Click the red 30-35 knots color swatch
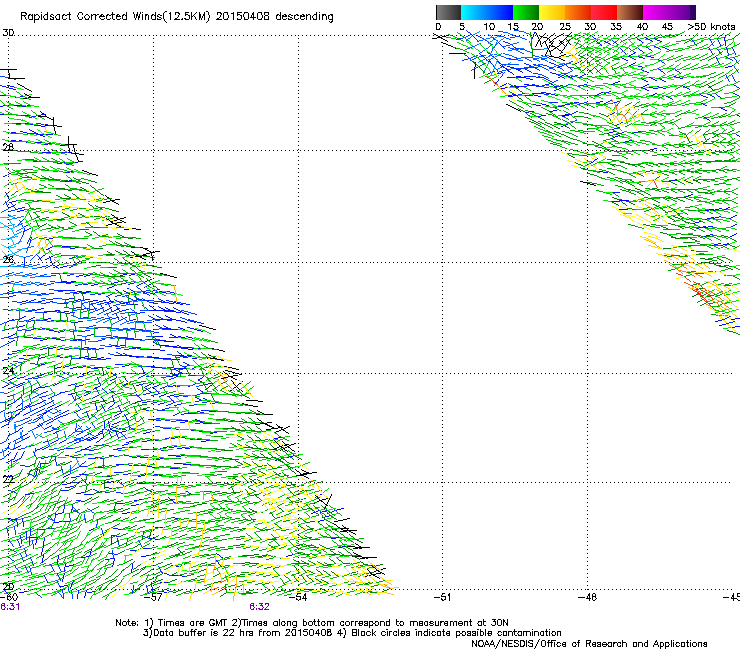740x650 pixels. (604, 12)
